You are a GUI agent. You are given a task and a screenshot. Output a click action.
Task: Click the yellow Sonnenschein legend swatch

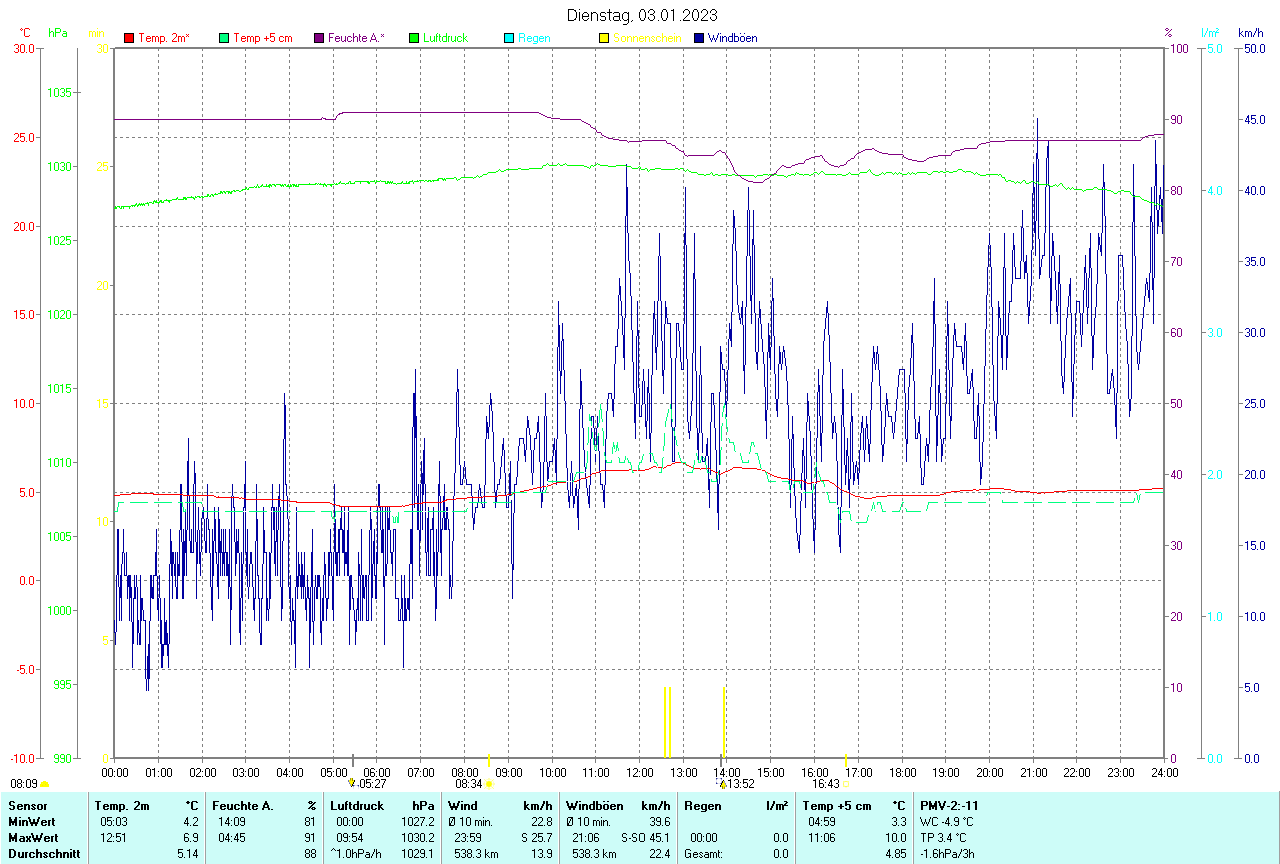[x=604, y=38]
